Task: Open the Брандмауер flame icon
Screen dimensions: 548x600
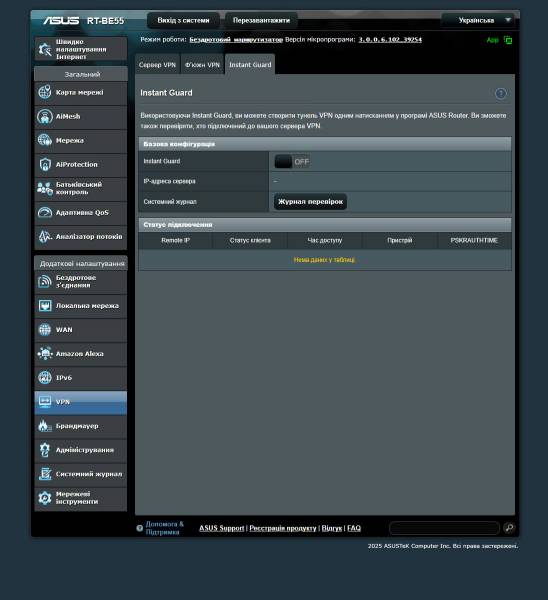Action: (x=45, y=426)
